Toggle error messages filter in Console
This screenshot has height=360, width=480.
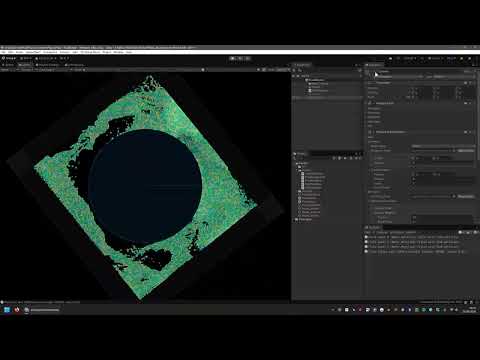[476, 232]
